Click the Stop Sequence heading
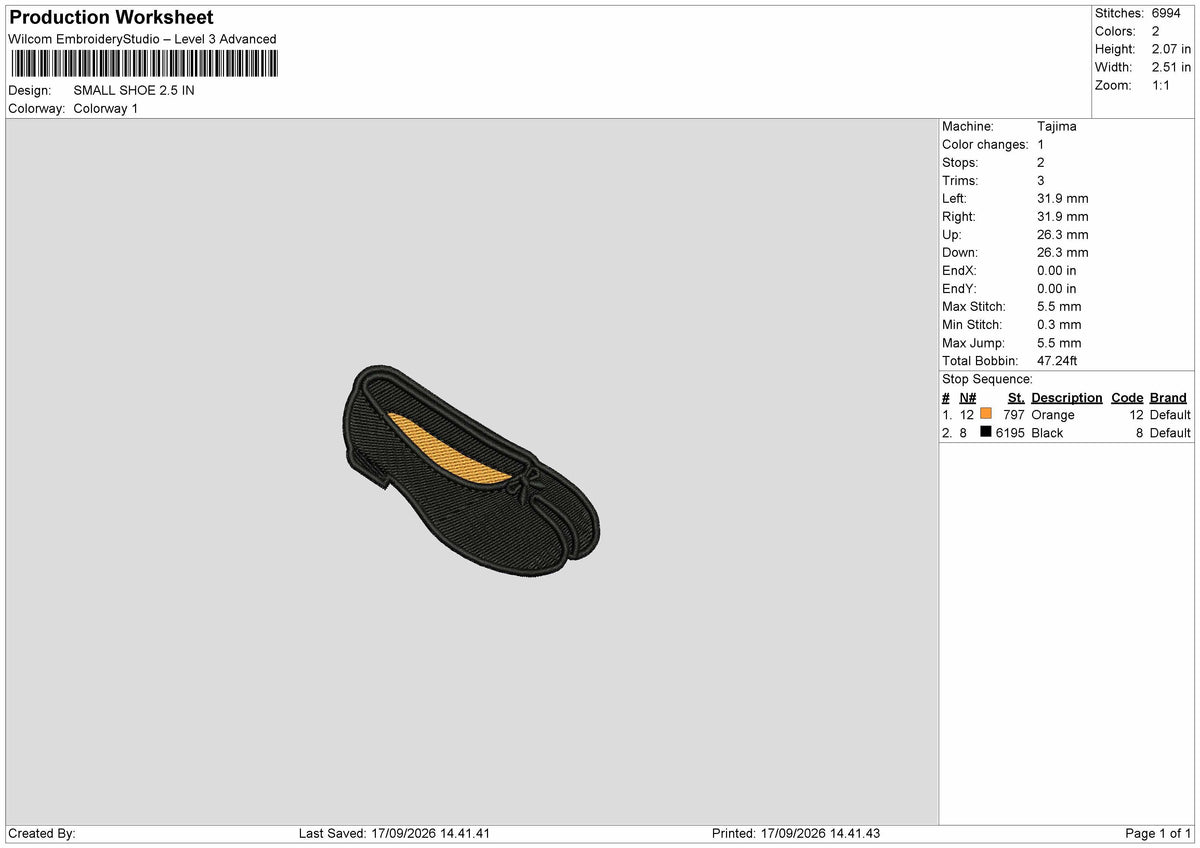 (987, 379)
